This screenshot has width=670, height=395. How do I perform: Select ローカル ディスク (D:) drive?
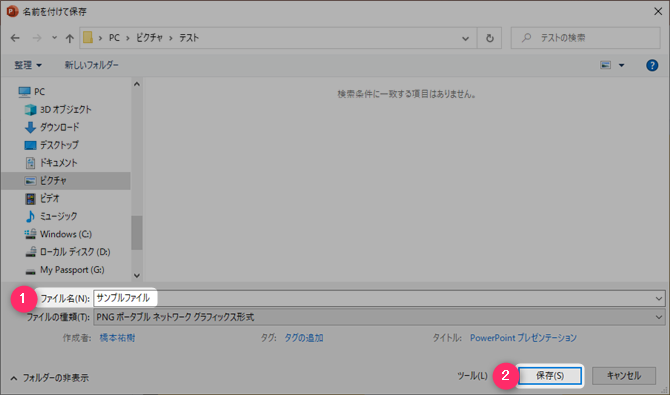pyautogui.click(x=75, y=252)
